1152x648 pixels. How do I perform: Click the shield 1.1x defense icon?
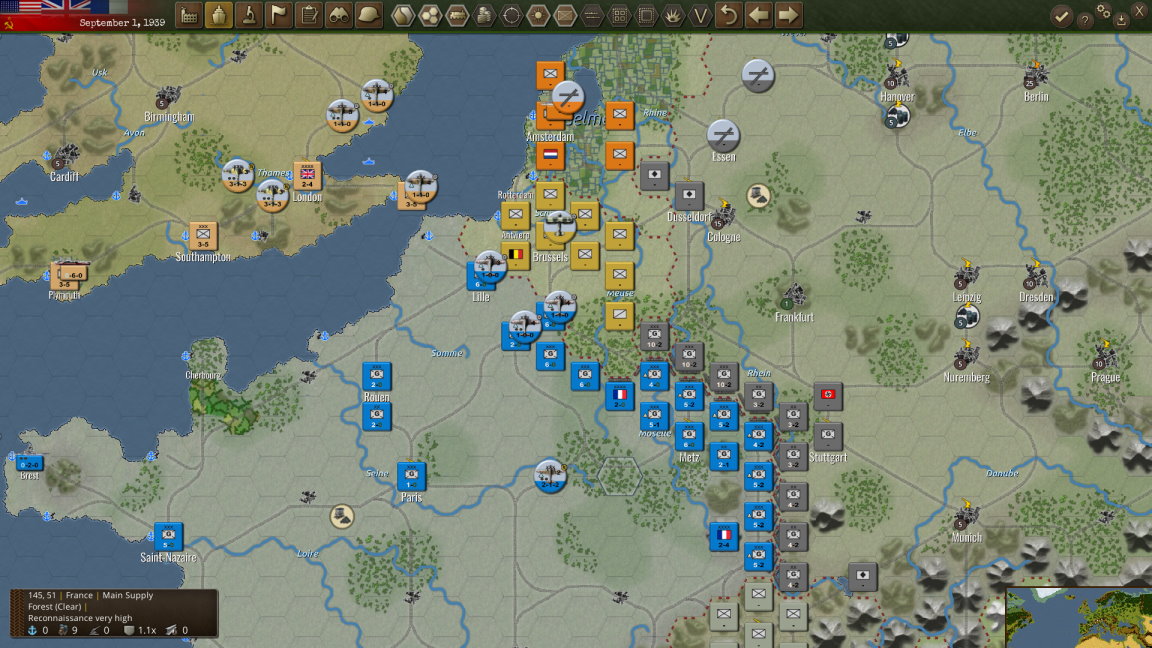pyautogui.click(x=129, y=630)
